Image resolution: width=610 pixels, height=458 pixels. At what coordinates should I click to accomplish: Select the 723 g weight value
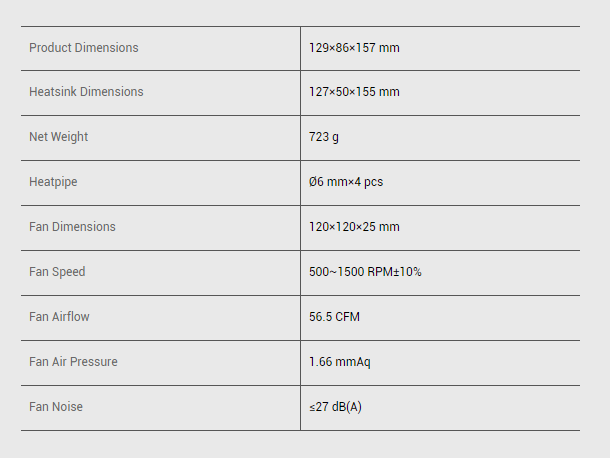324,137
